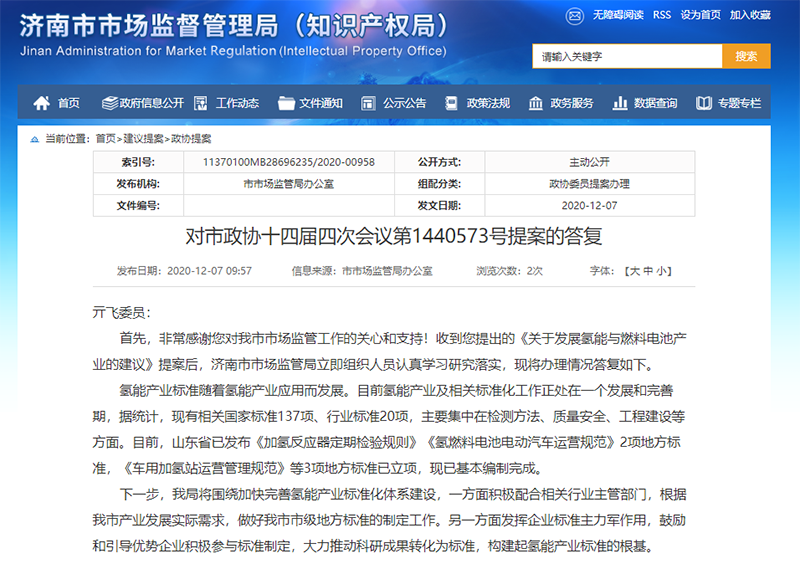800x569 pixels.
Task: Click the 专题专栏 open book icon
Action: (x=704, y=103)
